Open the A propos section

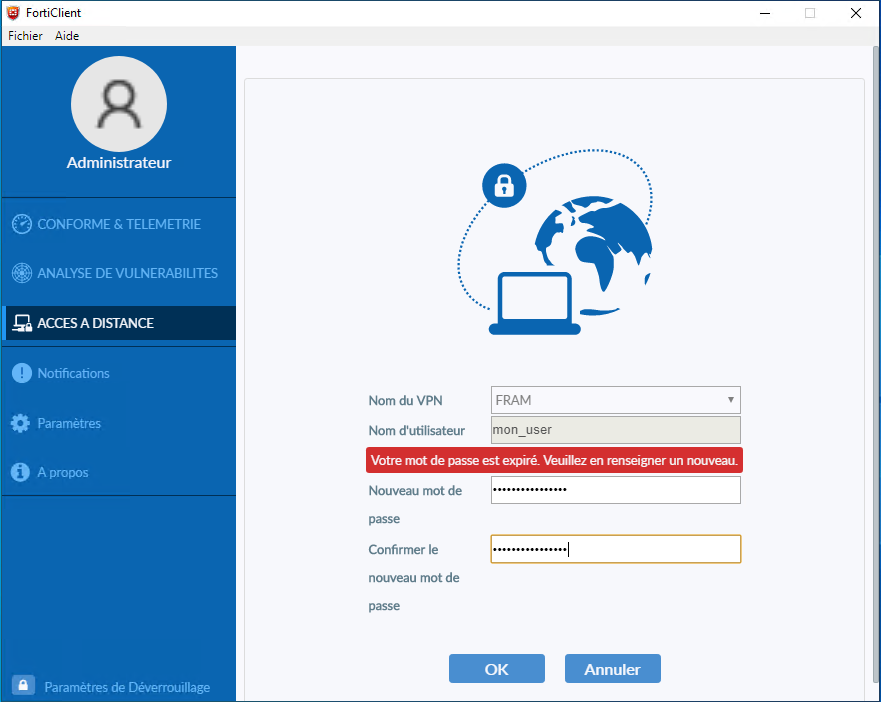tap(119, 472)
